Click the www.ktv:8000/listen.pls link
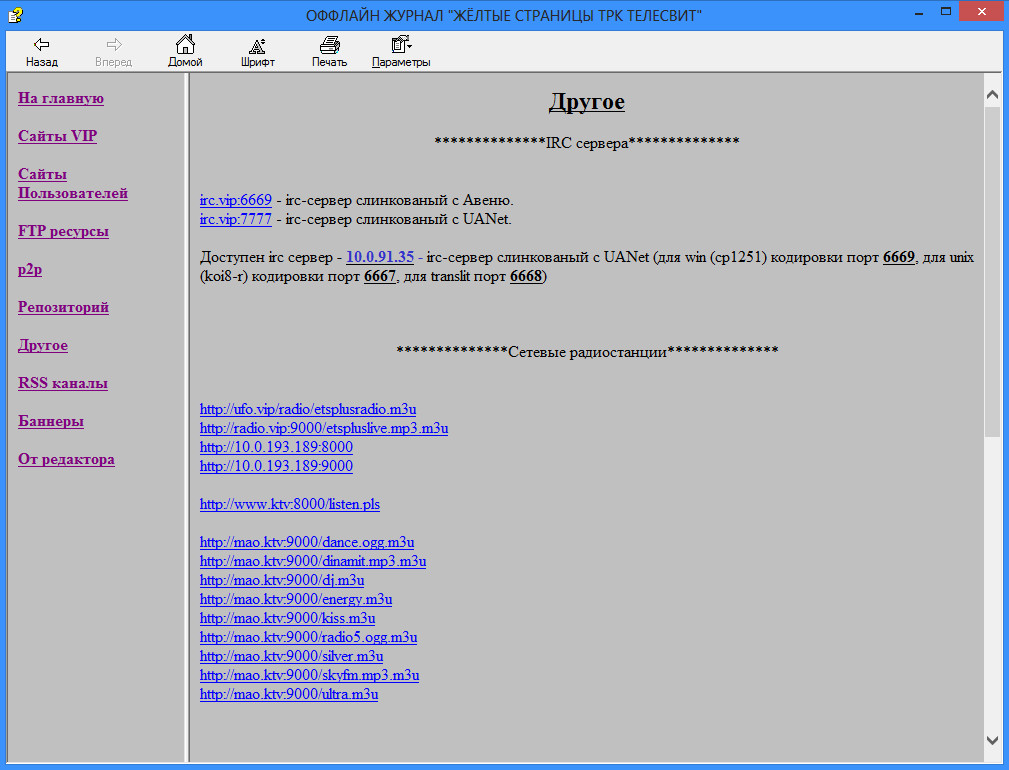Screen dimensions: 1009x770 click(289, 504)
